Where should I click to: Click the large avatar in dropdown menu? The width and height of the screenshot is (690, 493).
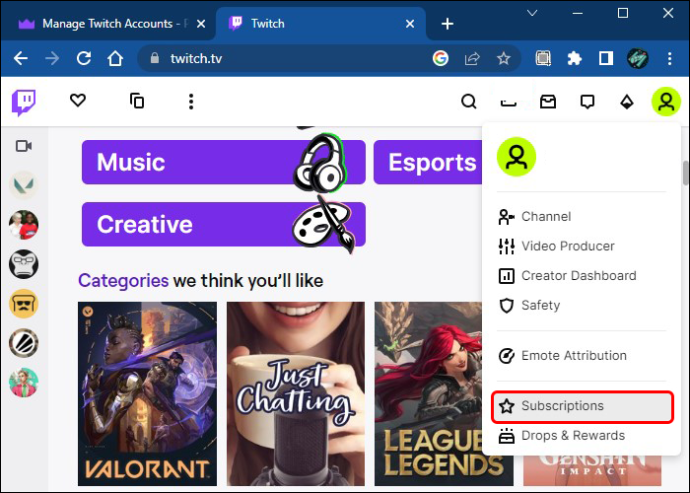[517, 157]
